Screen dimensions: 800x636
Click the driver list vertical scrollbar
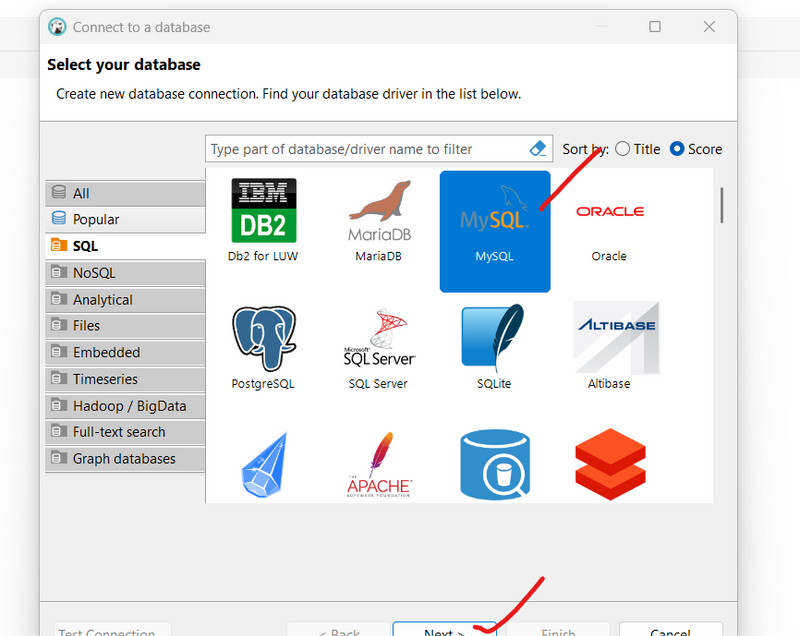721,205
